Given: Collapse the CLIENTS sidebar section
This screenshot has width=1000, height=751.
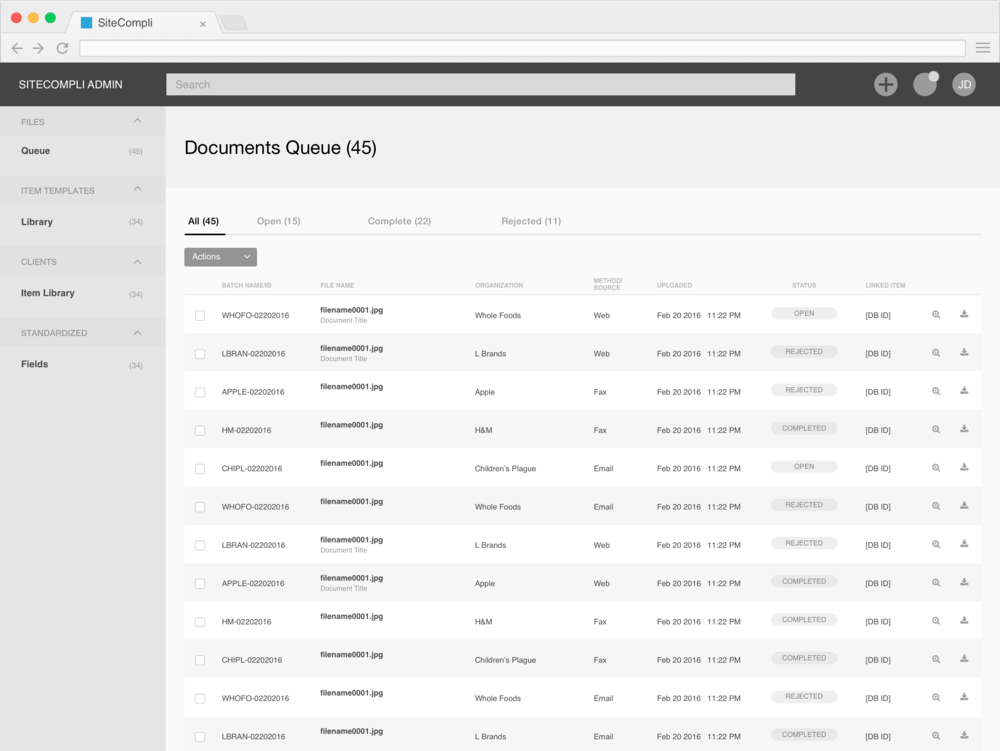Looking at the screenshot, I should point(138,261).
